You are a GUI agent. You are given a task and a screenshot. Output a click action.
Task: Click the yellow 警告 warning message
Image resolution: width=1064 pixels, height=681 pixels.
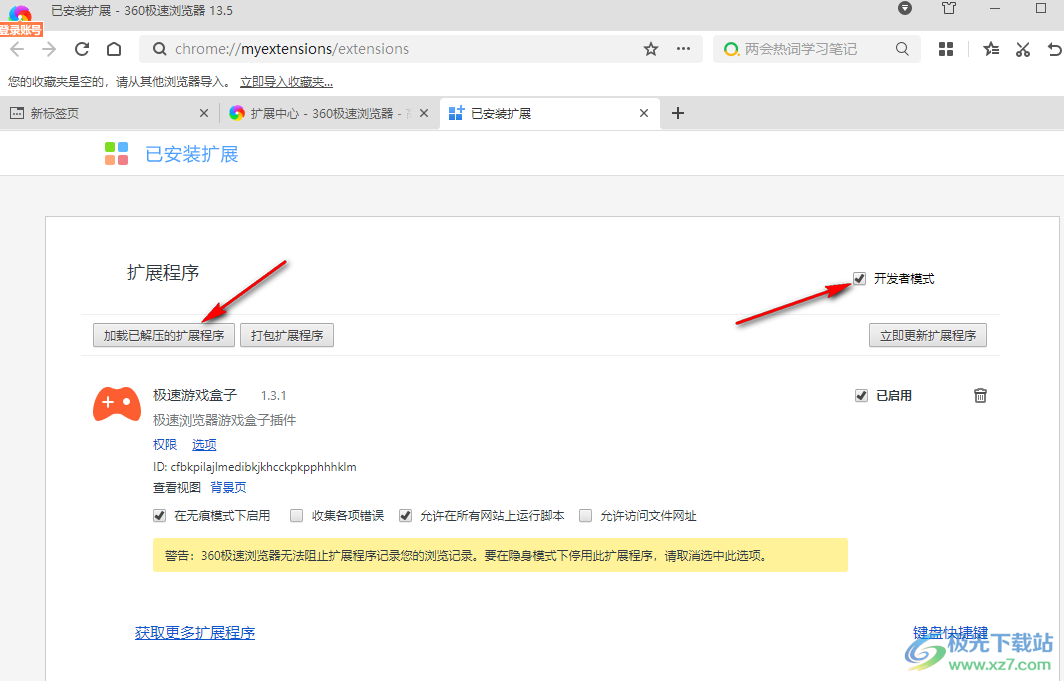(500, 555)
